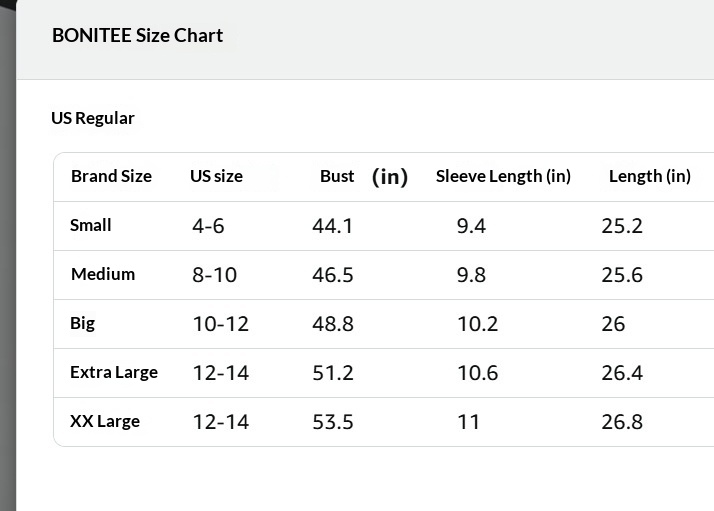Screen dimensions: 714x511
Task: Select the US Regular heading
Action: coord(93,118)
